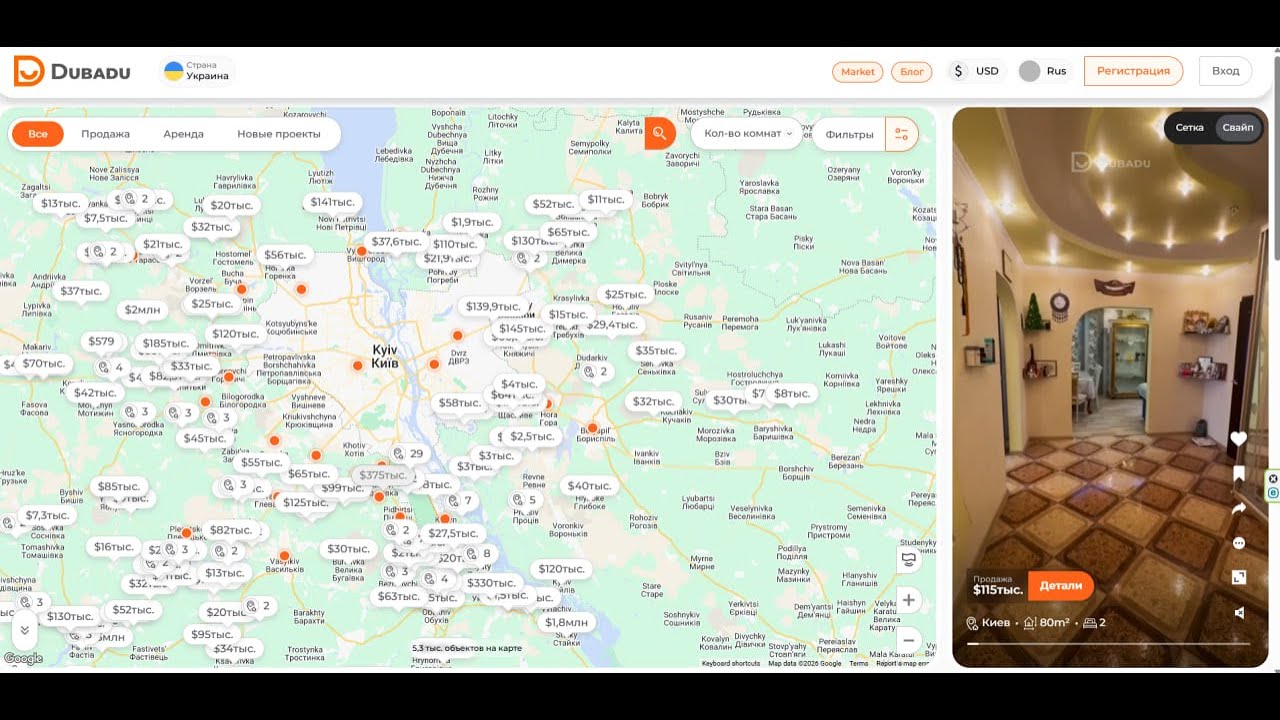This screenshot has height=720, width=1280.
Task: Open Google Maps Terms link
Action: [x=858, y=663]
